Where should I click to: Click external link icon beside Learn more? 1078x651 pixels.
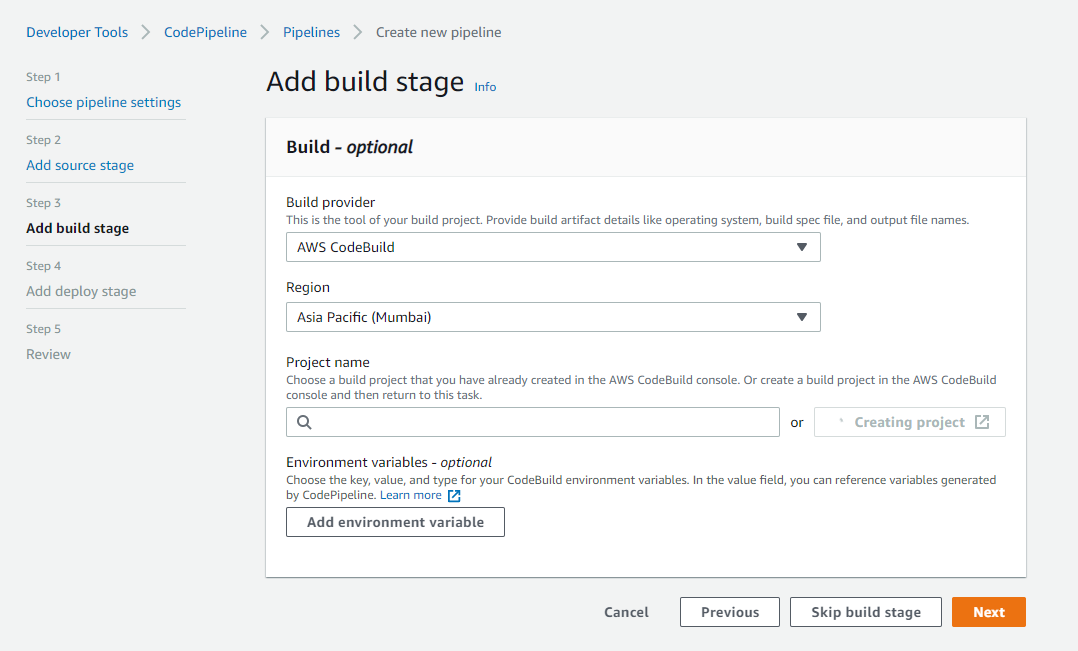coord(454,496)
